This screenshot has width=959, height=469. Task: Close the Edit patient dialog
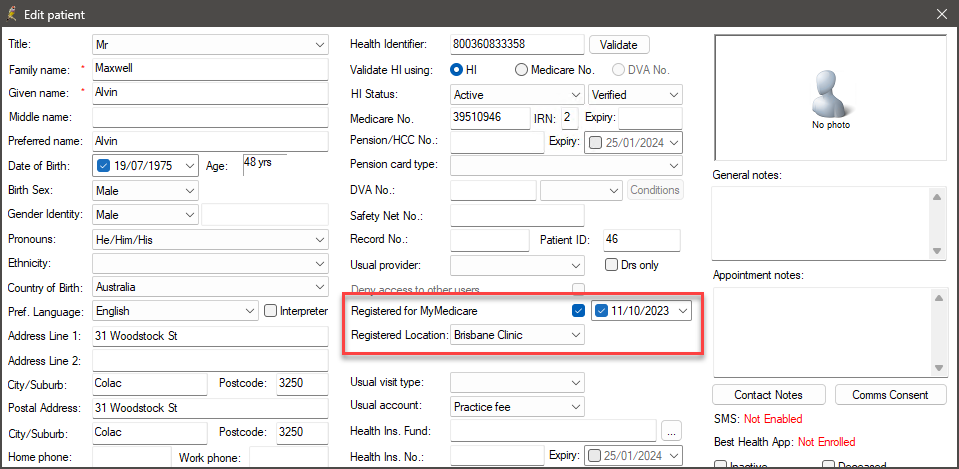[x=940, y=14]
